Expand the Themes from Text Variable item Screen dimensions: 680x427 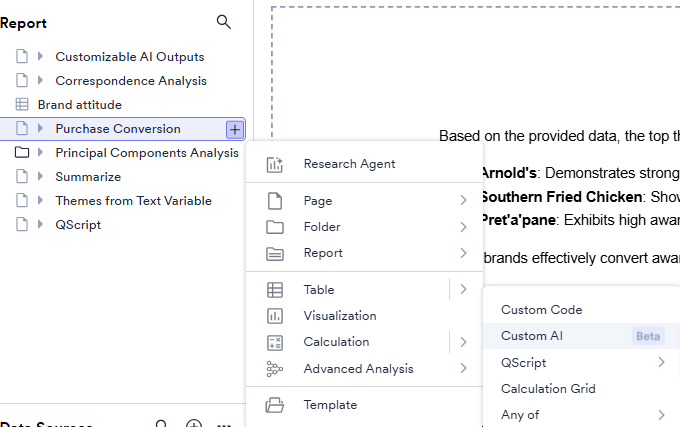(41, 201)
